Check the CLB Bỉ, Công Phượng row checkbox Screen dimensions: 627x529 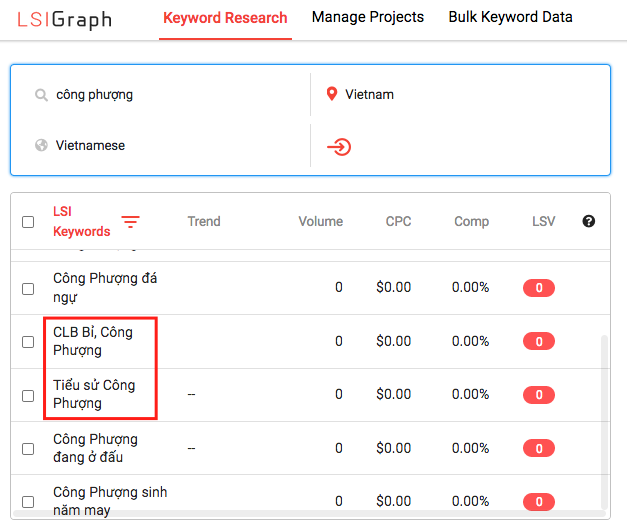pos(28,342)
